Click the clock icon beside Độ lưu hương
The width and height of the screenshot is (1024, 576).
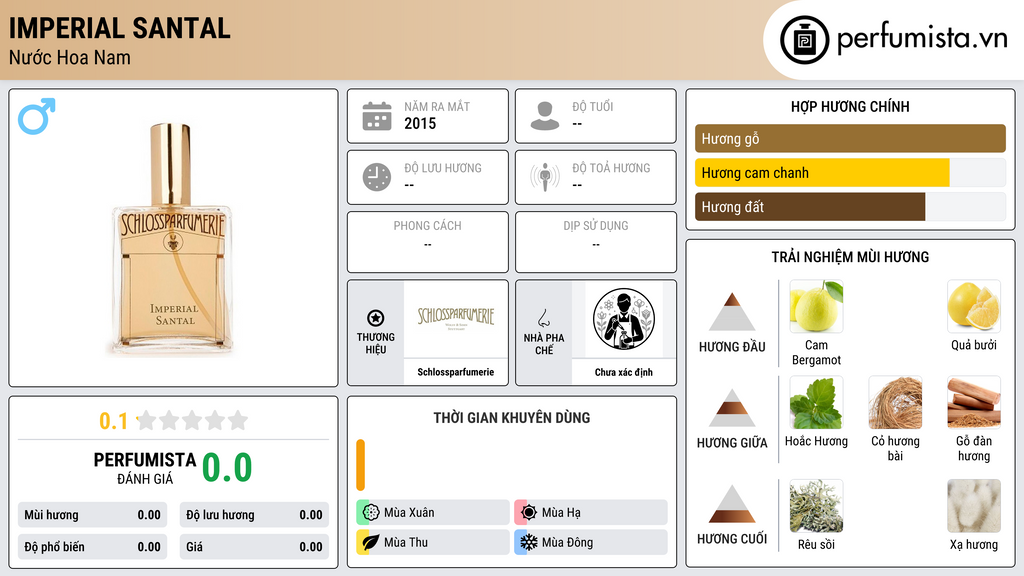point(377,178)
